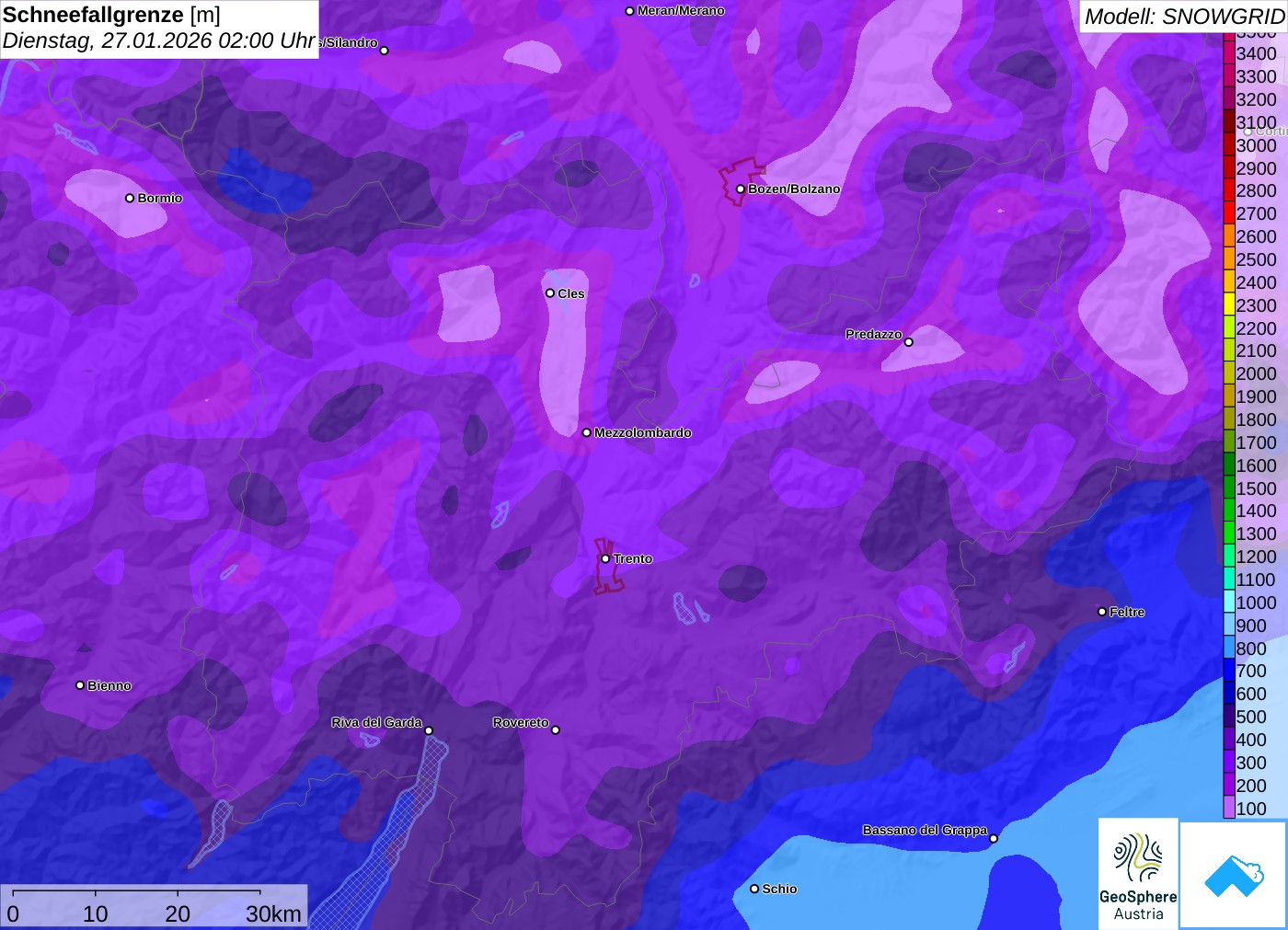Click the Riva del Garda marker
Image resolution: width=1288 pixels, height=930 pixels.
click(x=429, y=730)
